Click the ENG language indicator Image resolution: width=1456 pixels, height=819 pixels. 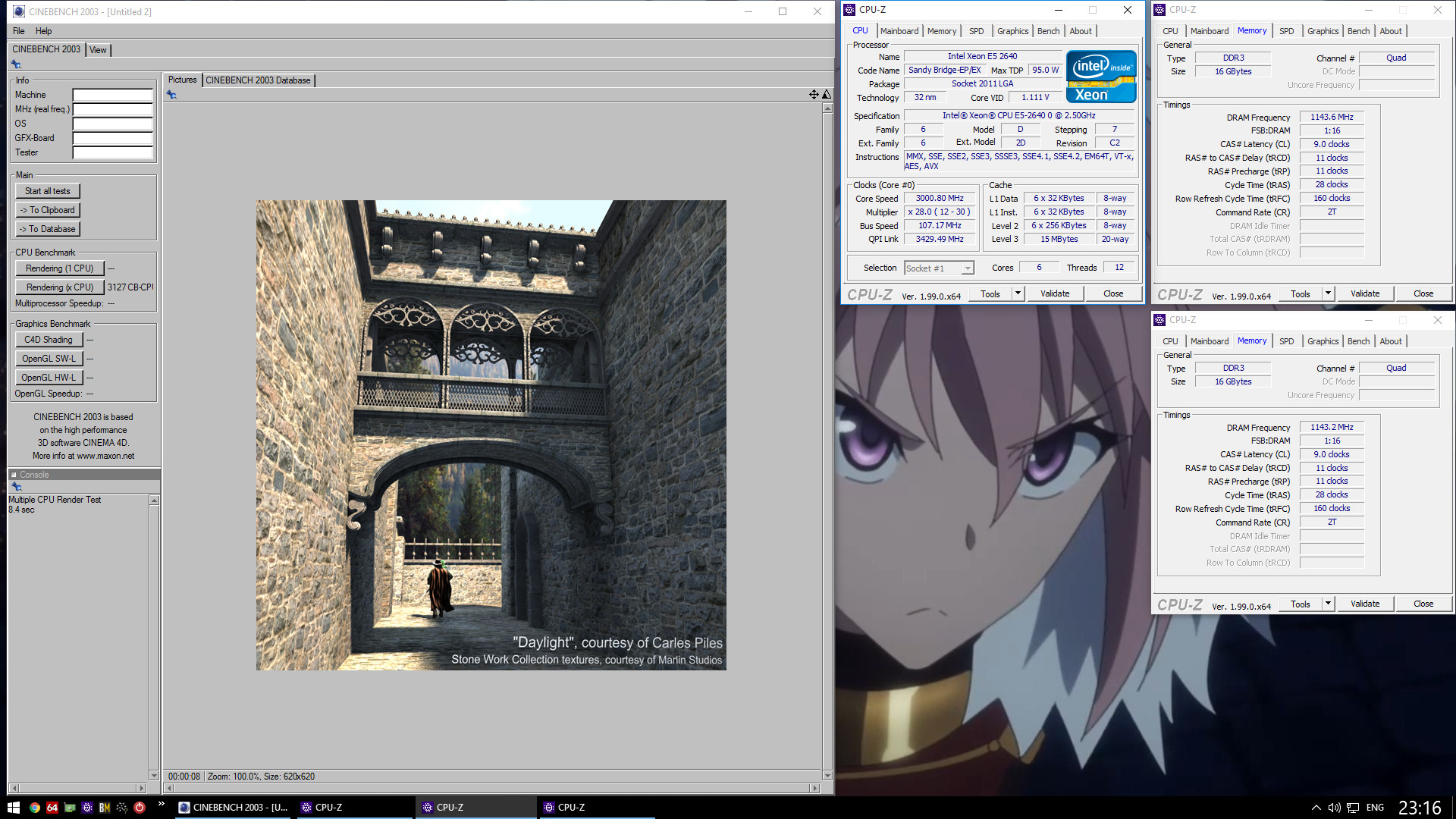tap(1375, 808)
